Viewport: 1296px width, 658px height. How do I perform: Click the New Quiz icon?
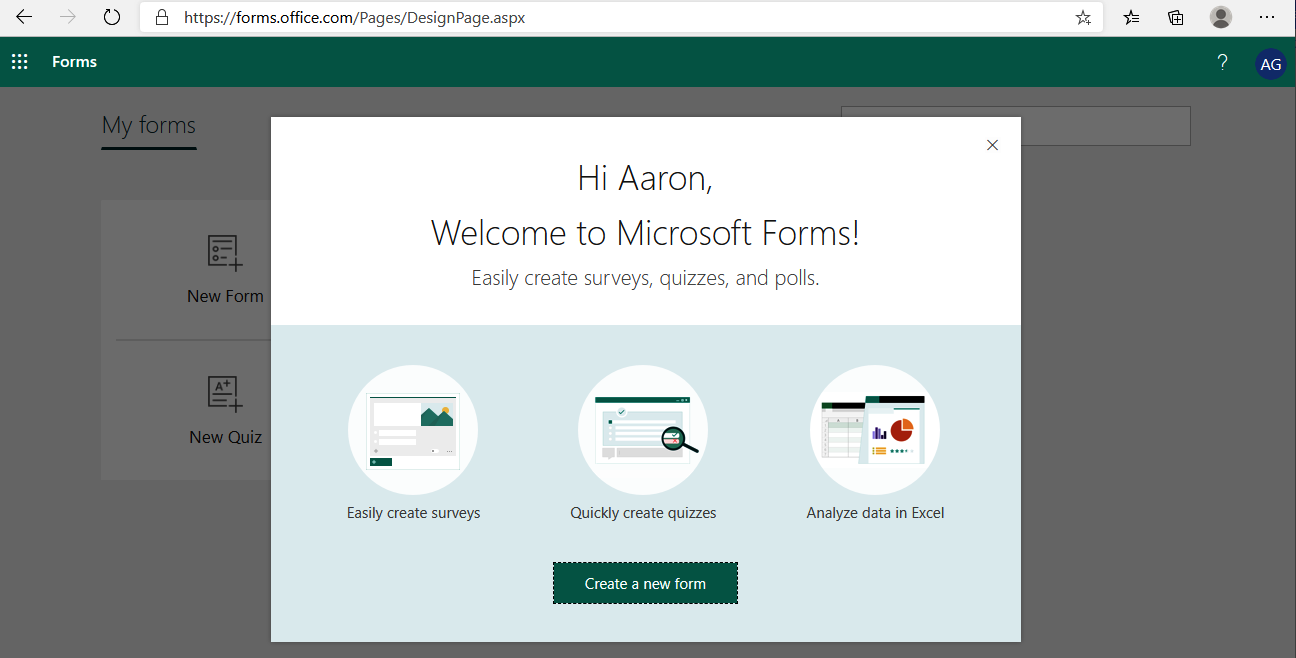225,394
